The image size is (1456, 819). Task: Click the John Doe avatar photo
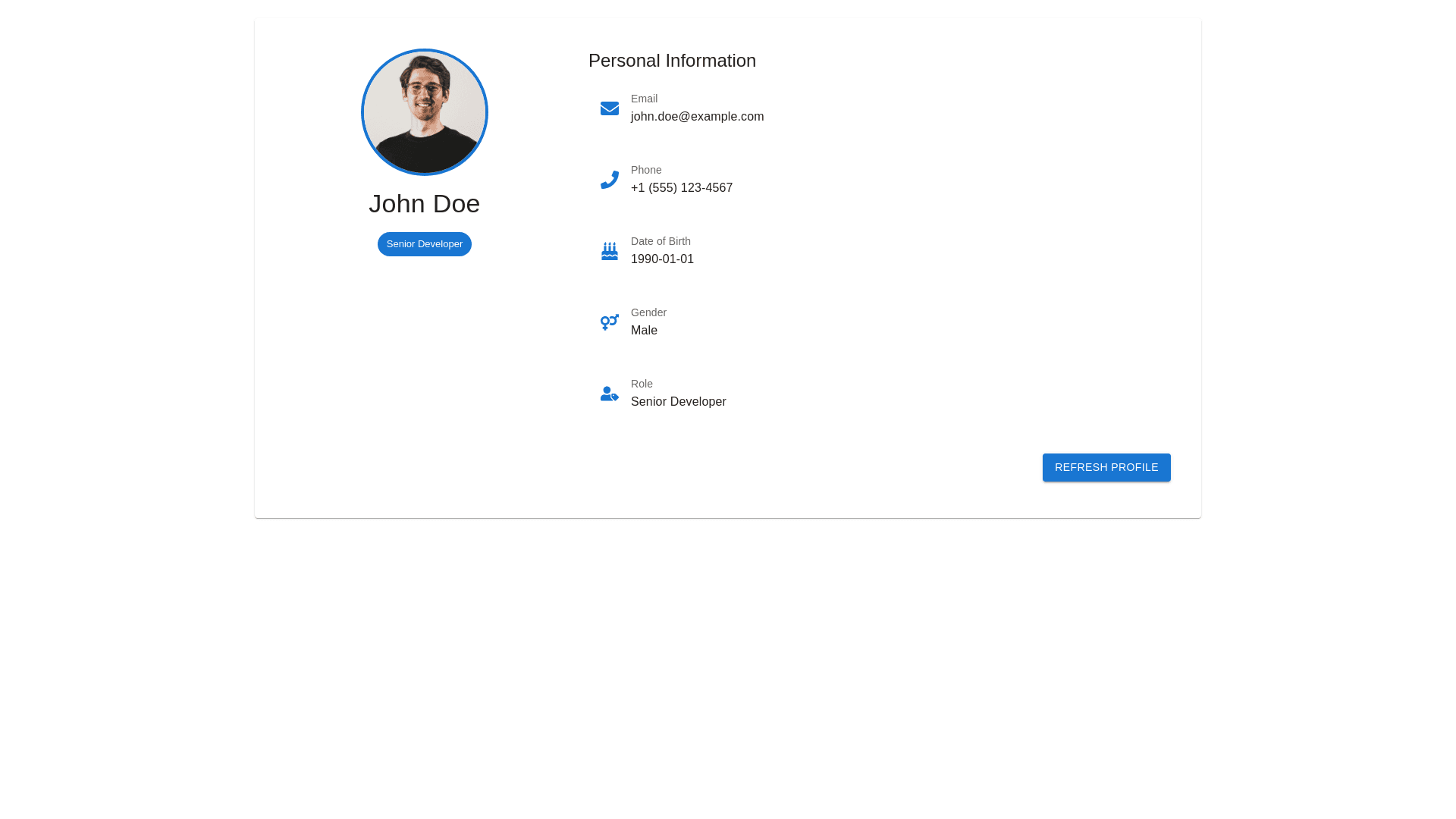click(425, 112)
